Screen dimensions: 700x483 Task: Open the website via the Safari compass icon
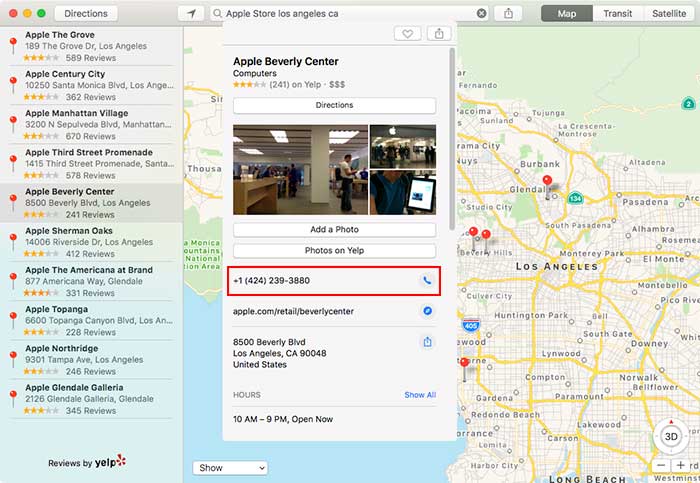click(427, 311)
